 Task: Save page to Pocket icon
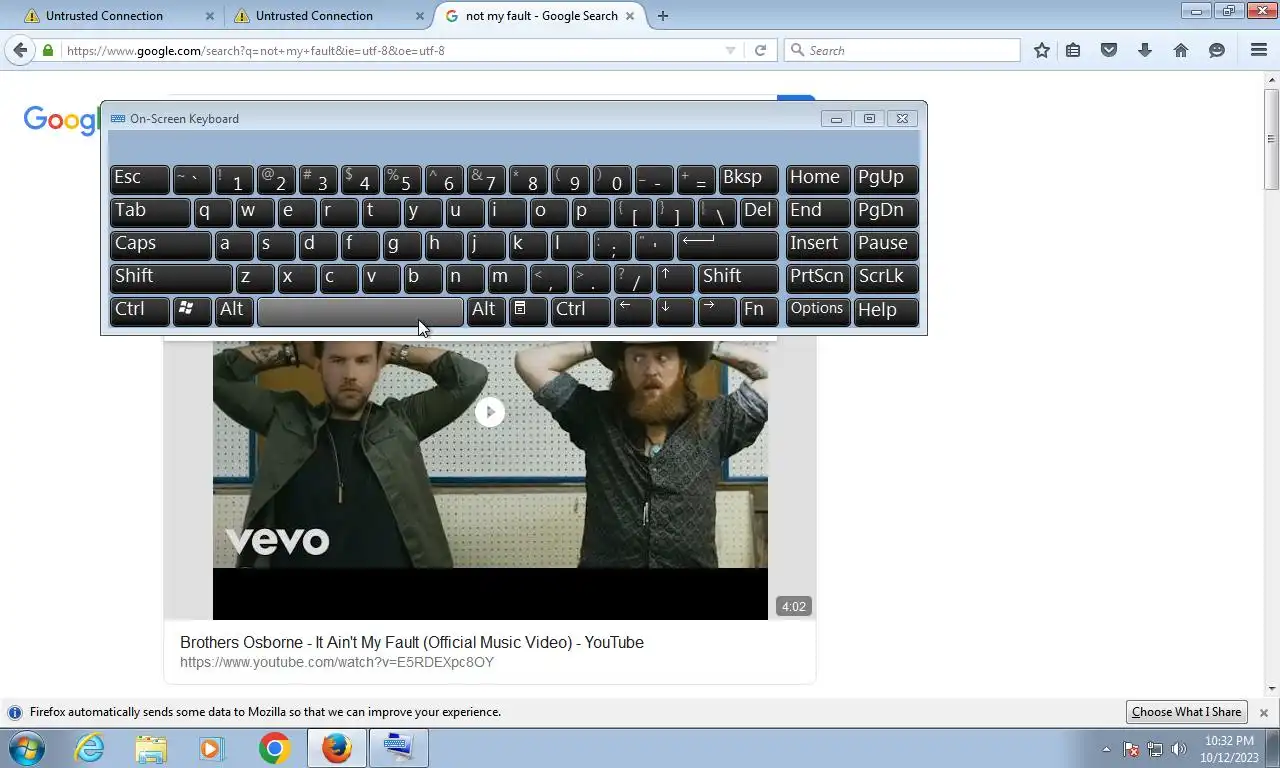coord(1109,50)
